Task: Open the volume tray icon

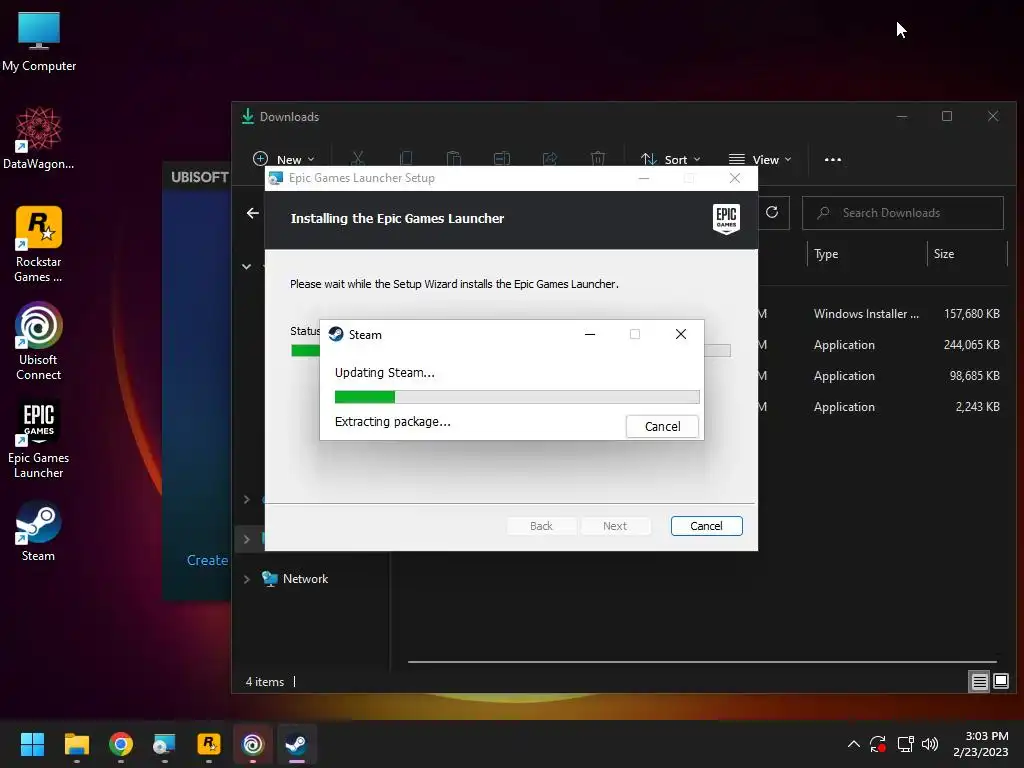Action: (930, 744)
